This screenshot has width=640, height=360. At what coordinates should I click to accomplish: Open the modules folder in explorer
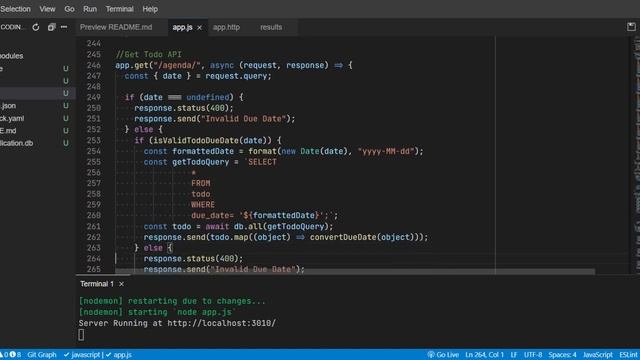[11, 56]
